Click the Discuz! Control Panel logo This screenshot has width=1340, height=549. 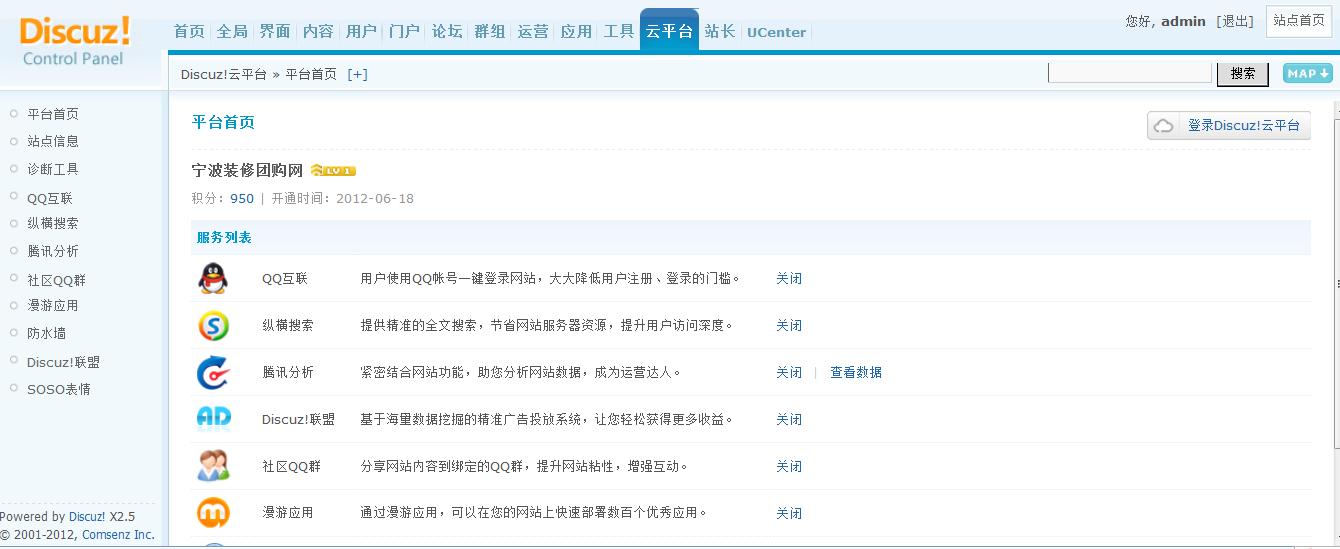(x=76, y=41)
